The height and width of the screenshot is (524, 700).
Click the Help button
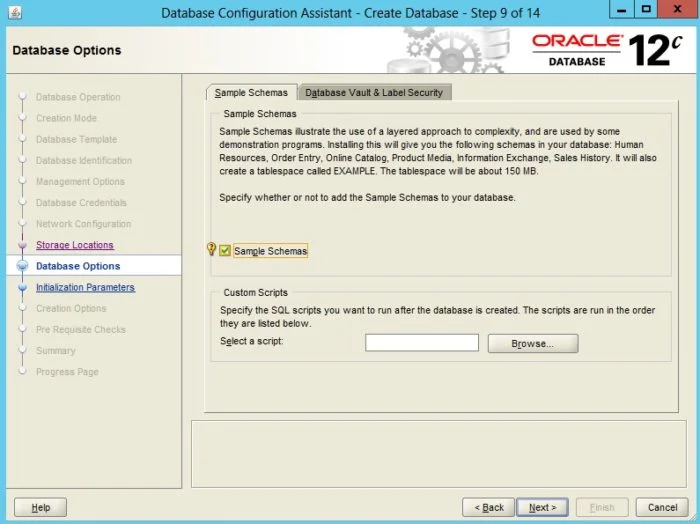click(41, 507)
